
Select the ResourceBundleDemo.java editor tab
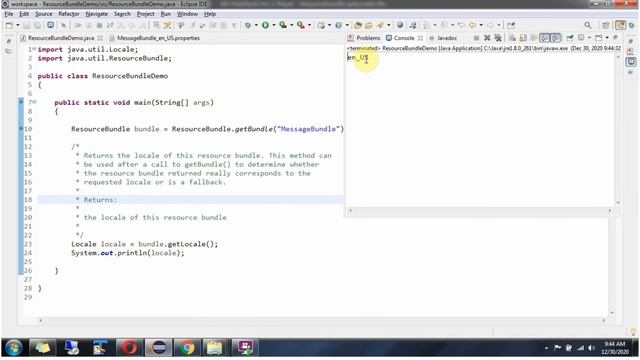click(61, 38)
